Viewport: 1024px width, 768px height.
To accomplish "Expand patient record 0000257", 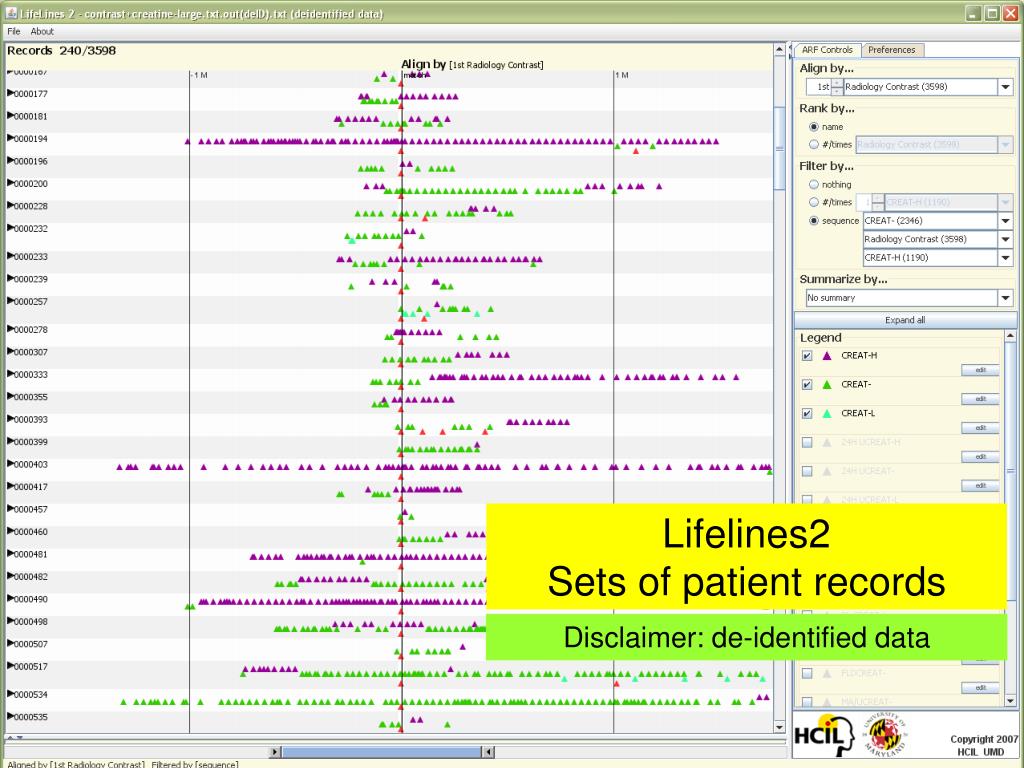I will (10, 302).
